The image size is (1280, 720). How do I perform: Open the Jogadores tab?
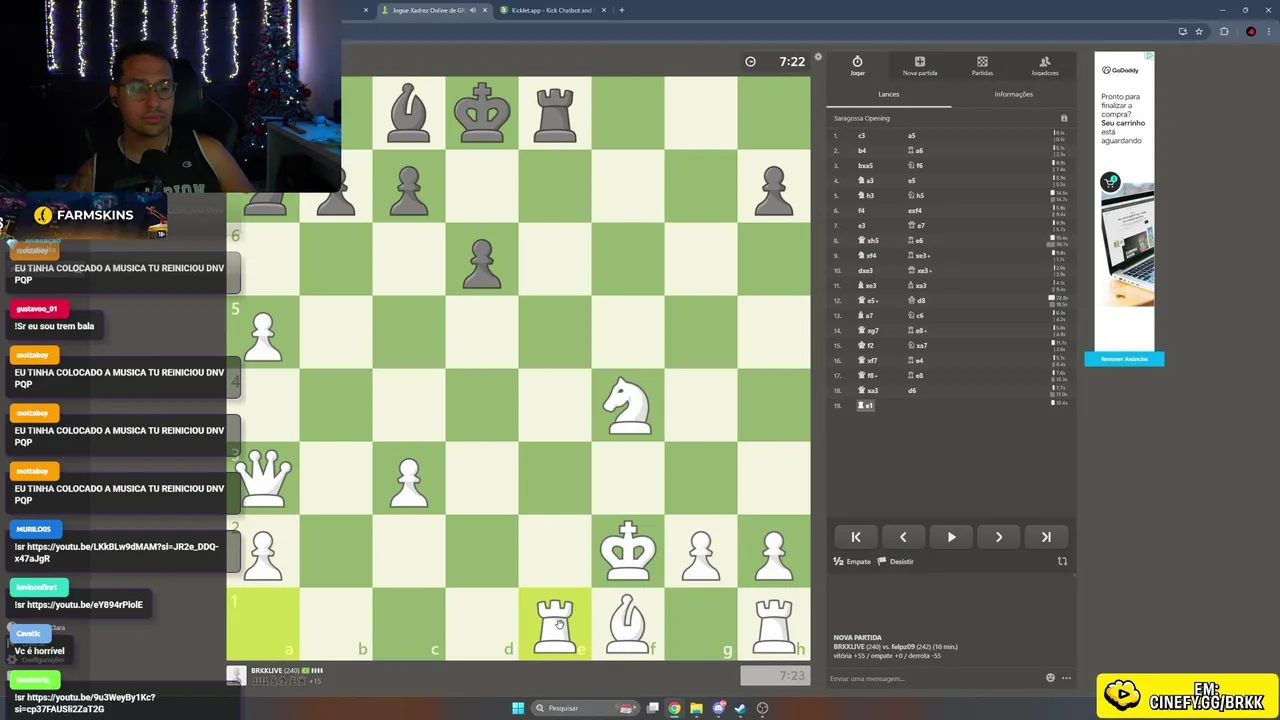[1045, 66]
